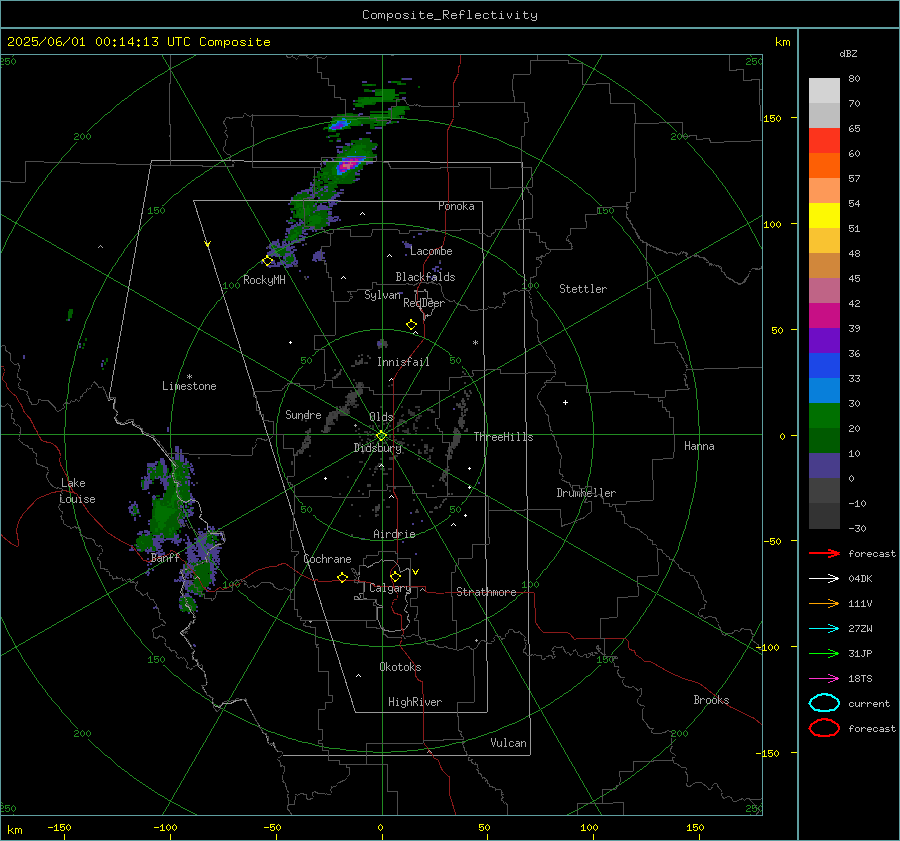The image size is (900, 841).
Task: Click the Lake Louise label
Action: coord(77,491)
